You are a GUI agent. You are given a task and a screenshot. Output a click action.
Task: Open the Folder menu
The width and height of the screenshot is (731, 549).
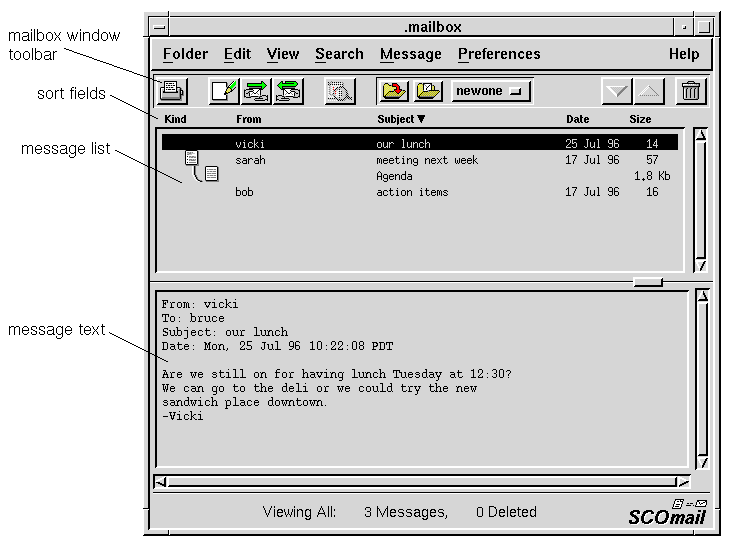(x=185, y=54)
